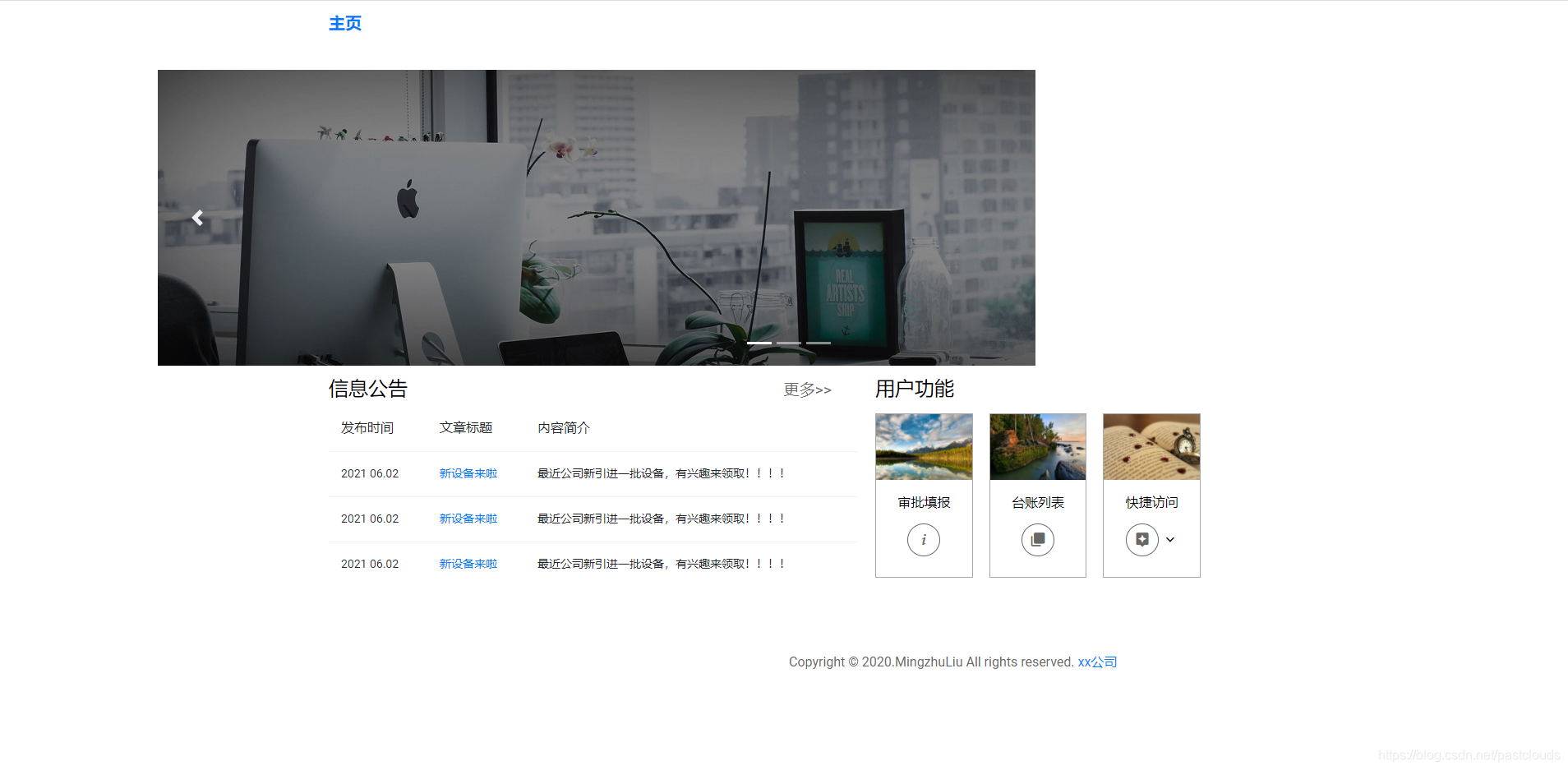Open 更多>> announcements link
Screen dimensions: 1568x770
(807, 390)
